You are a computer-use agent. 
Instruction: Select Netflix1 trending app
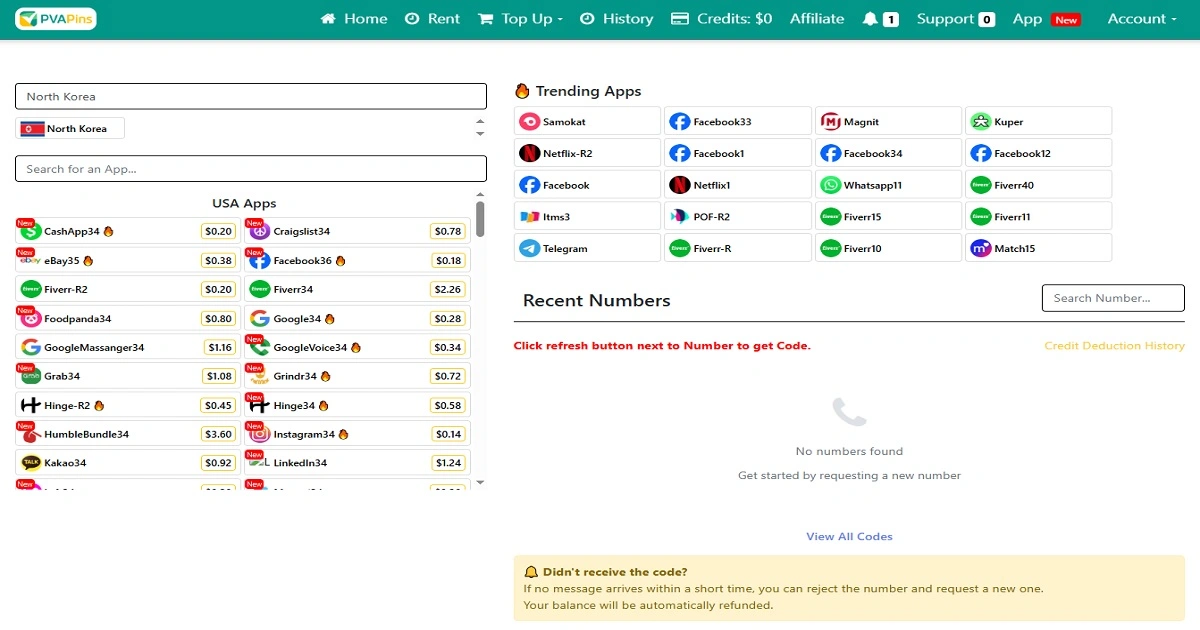(738, 184)
